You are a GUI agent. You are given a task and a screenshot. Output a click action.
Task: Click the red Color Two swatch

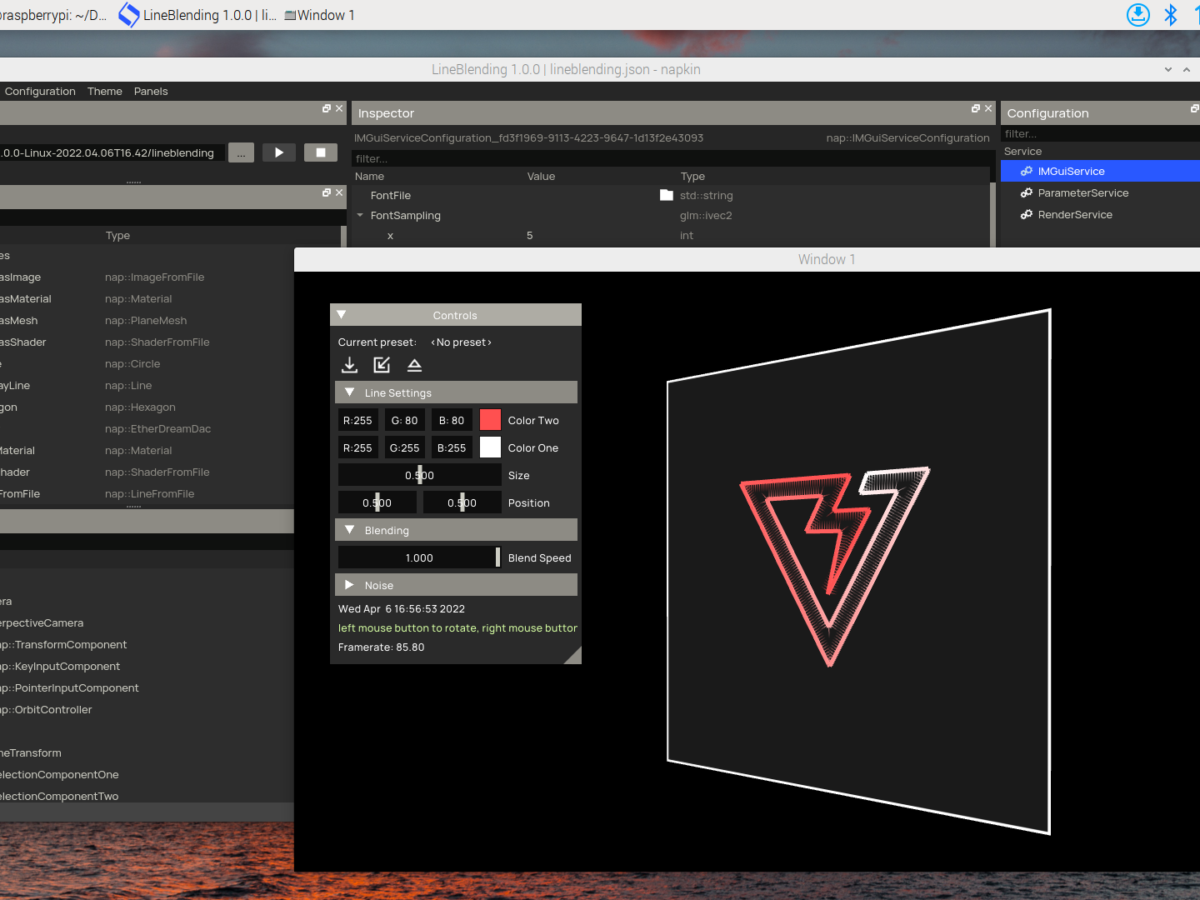point(490,420)
